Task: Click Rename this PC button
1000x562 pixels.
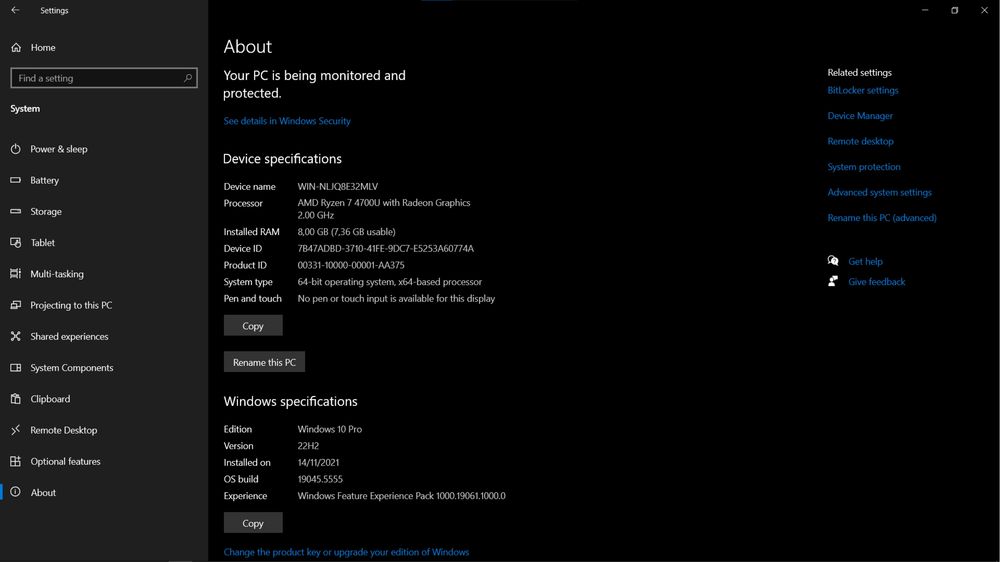Action: click(264, 362)
